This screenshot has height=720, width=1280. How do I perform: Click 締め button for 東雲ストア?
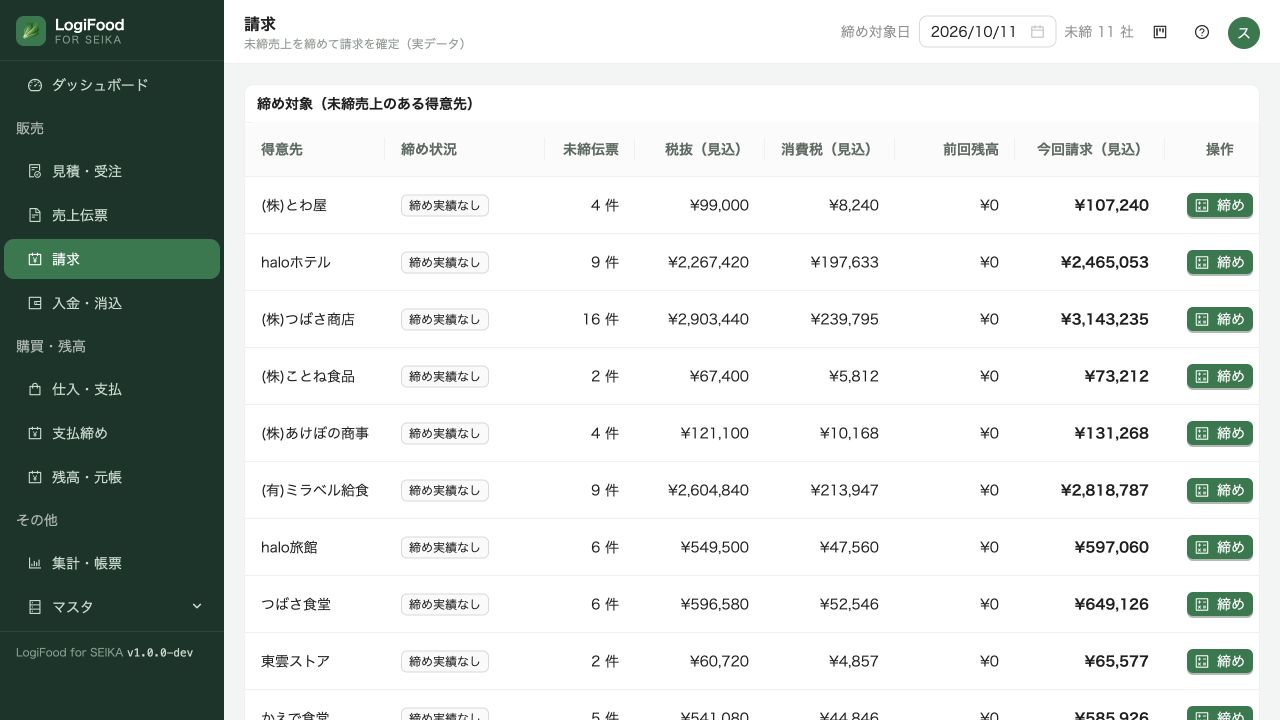[1220, 661]
